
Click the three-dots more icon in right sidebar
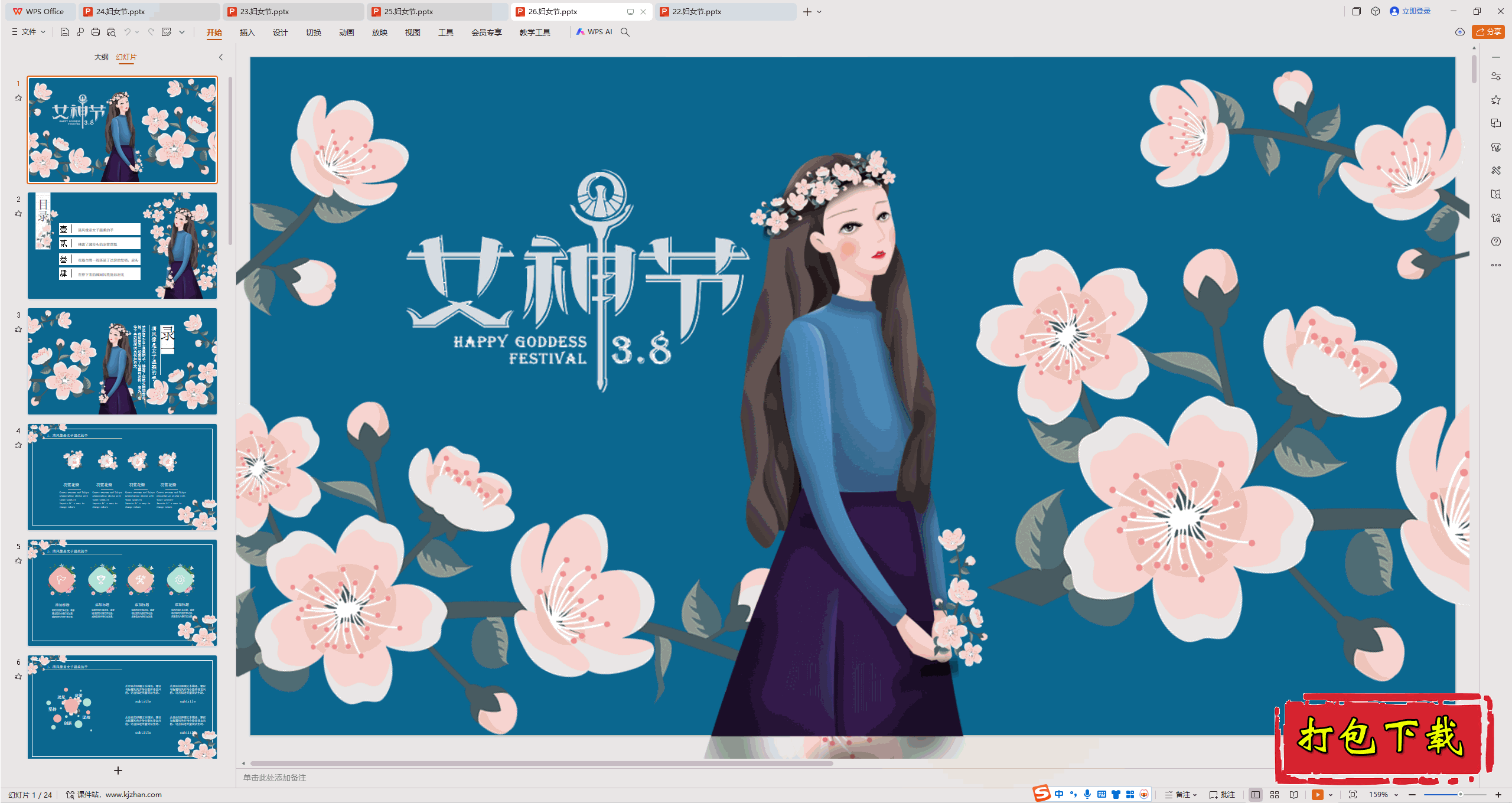[x=1496, y=265]
